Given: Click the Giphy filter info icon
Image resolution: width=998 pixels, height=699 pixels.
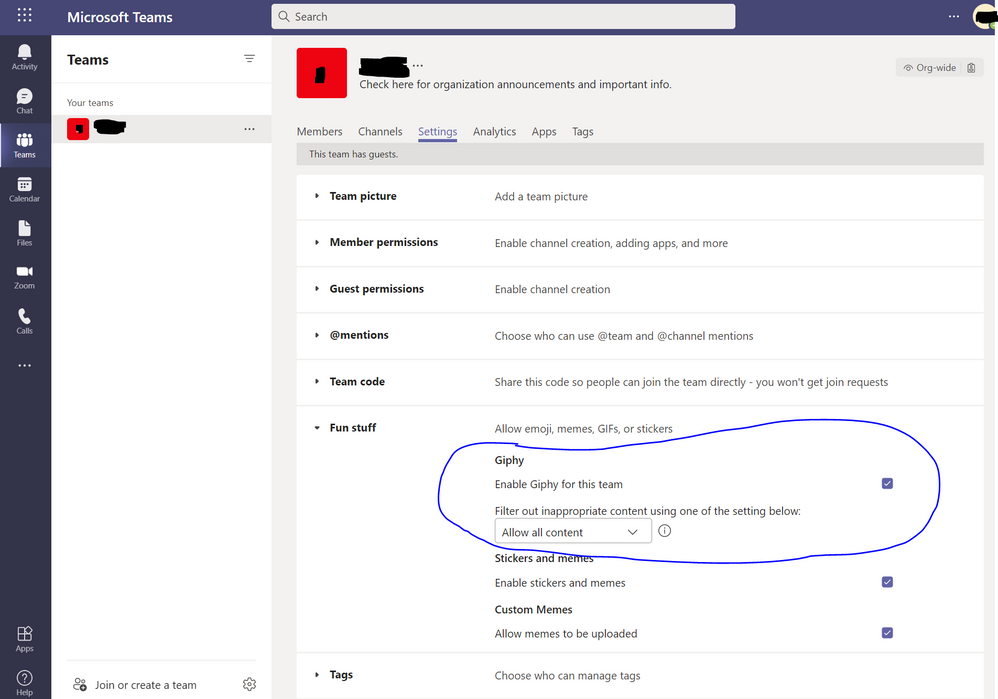Looking at the screenshot, I should (664, 531).
